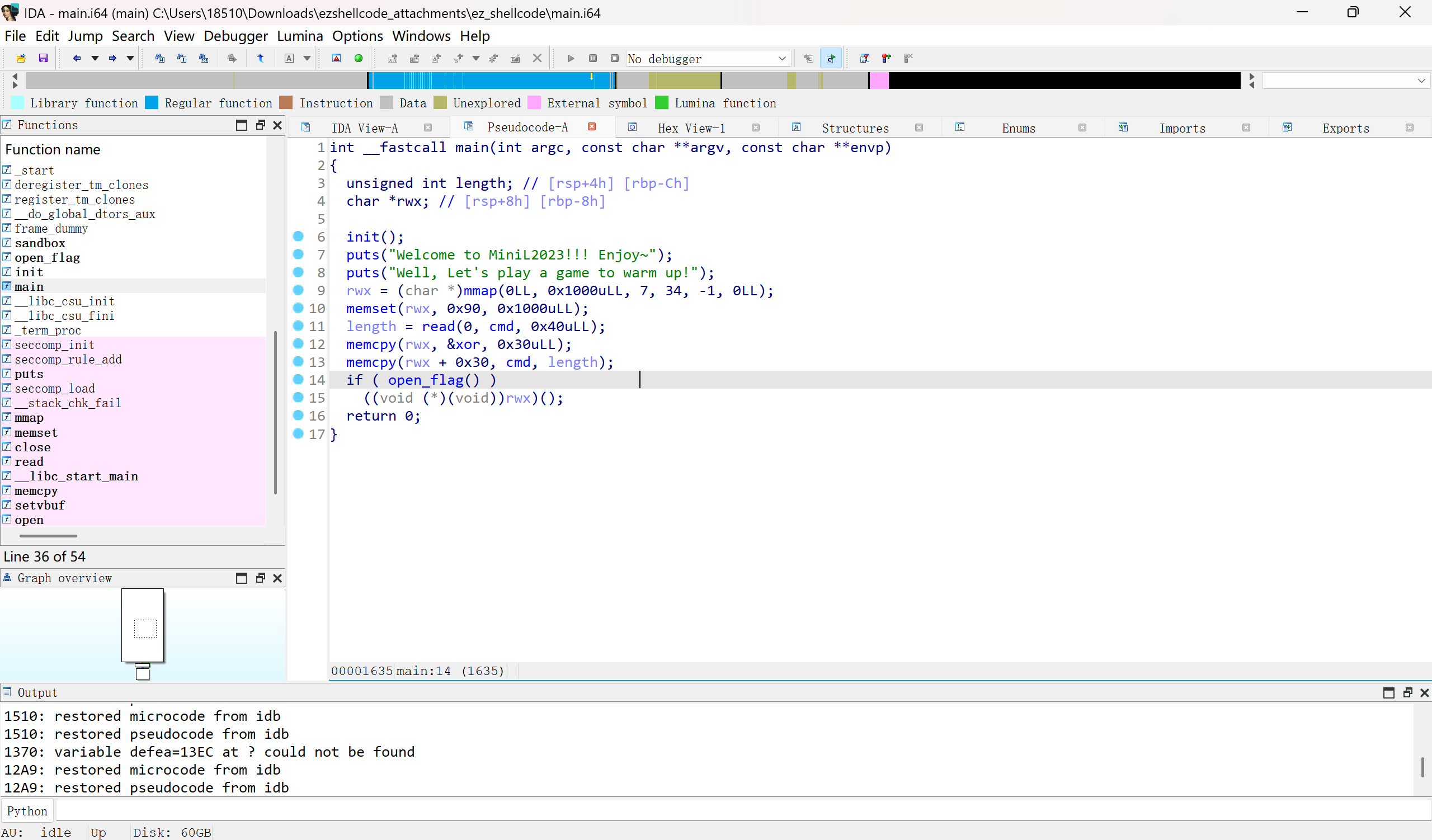Toggle the breakpoint dot on line 11

pyautogui.click(x=298, y=326)
